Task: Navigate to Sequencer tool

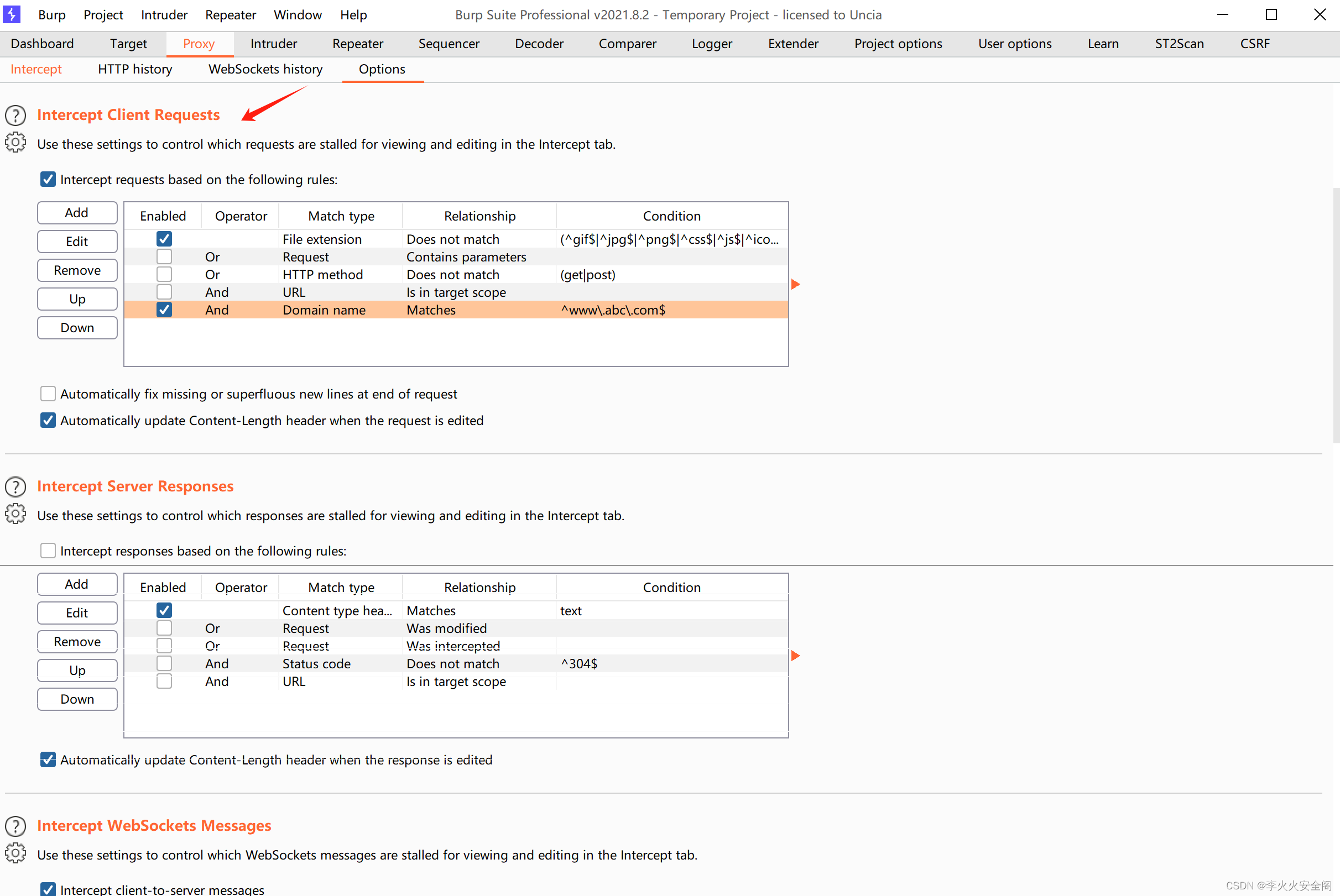Action: [448, 43]
